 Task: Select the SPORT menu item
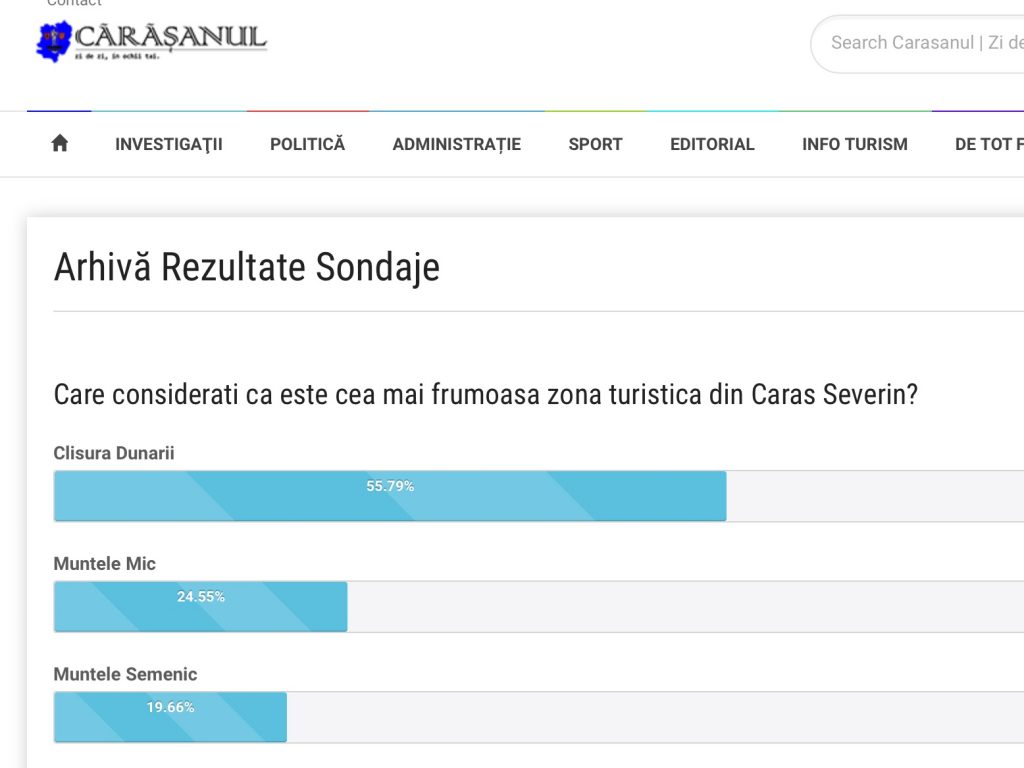[595, 144]
